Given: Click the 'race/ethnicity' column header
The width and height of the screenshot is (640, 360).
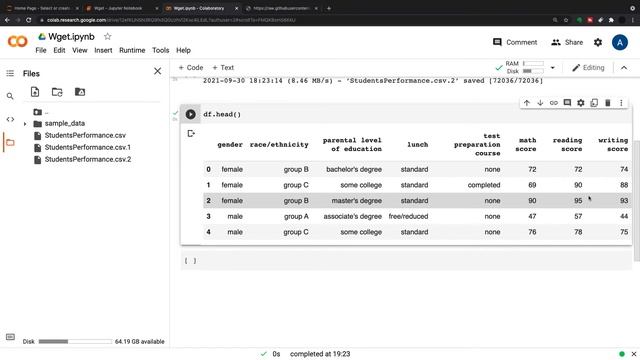Looking at the screenshot, I should click(279, 144).
